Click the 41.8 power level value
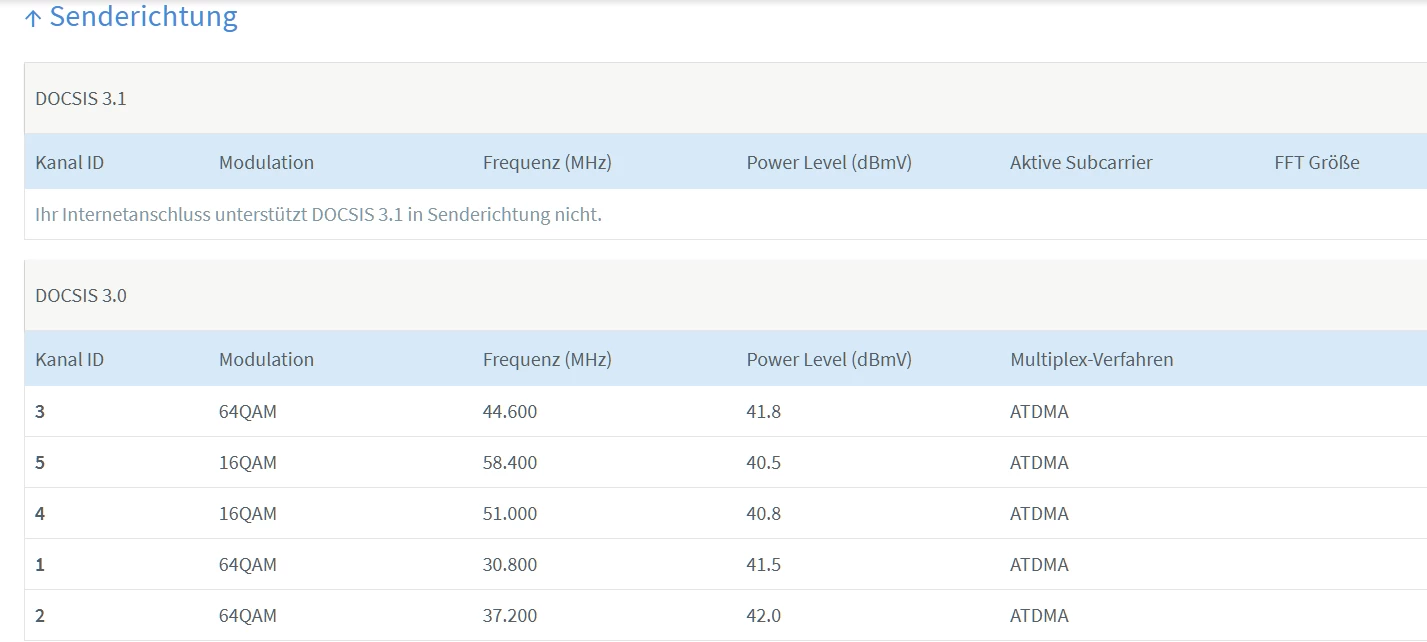 click(764, 412)
